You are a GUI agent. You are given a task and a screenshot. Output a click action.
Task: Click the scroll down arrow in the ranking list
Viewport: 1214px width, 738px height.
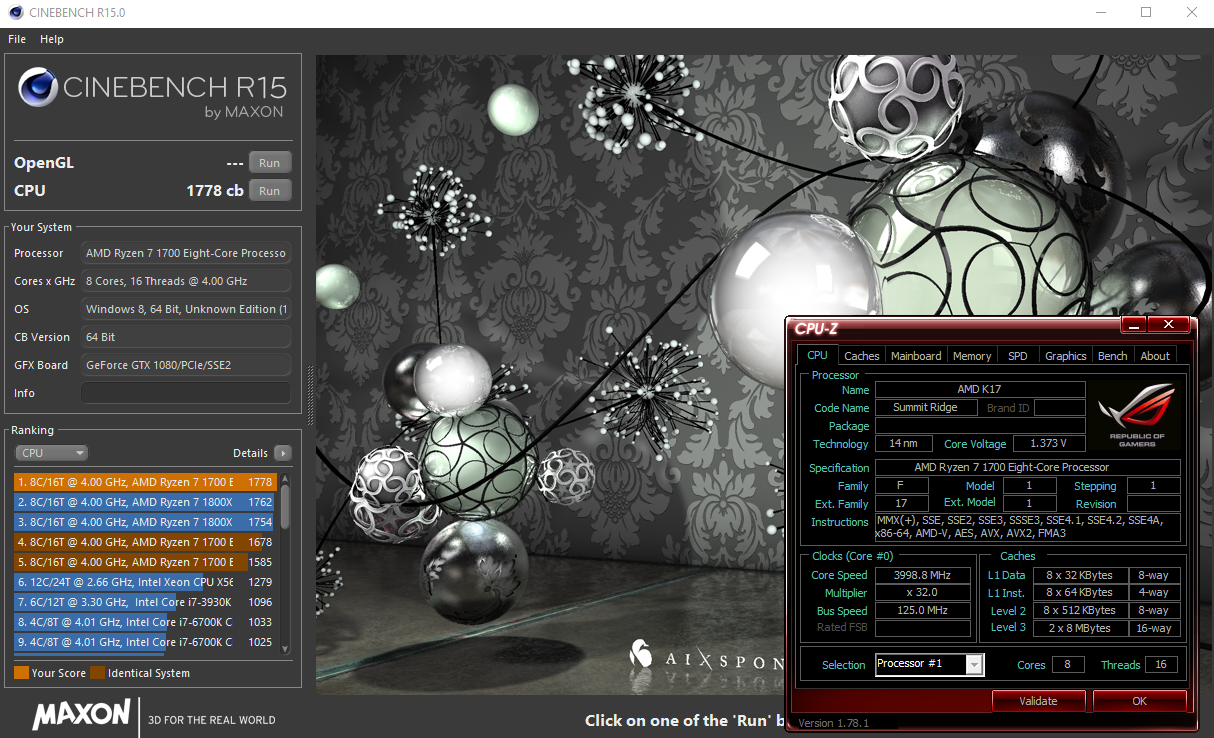pos(285,648)
